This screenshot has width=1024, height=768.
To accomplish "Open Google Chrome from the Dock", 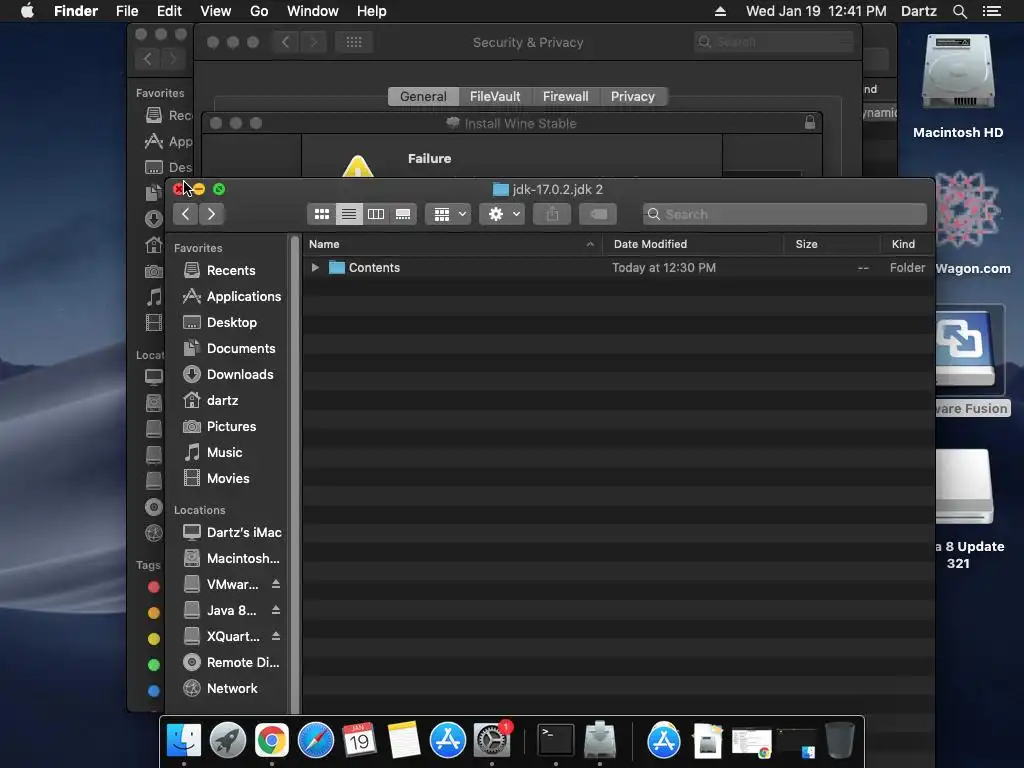I will click(272, 741).
